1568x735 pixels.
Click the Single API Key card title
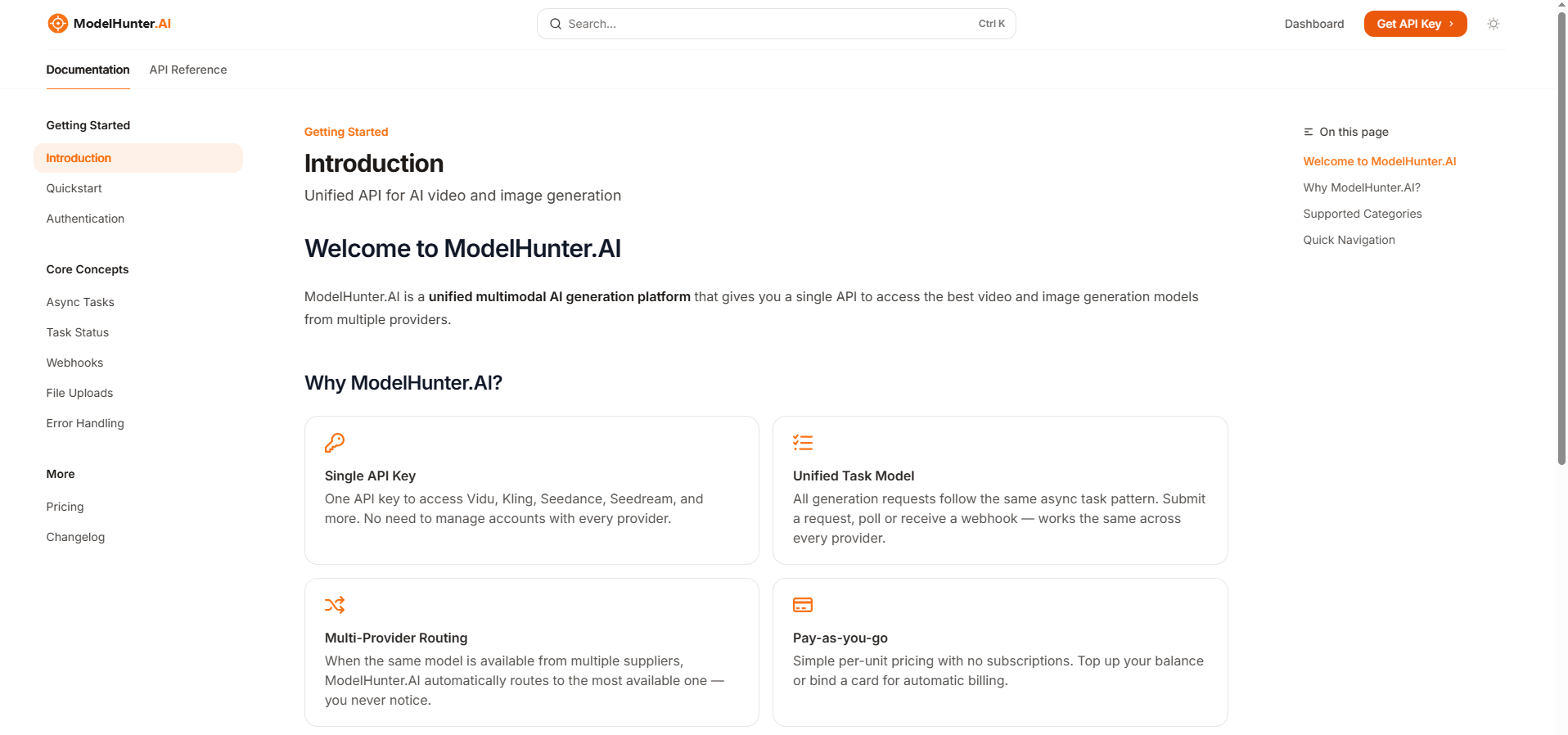tap(370, 476)
